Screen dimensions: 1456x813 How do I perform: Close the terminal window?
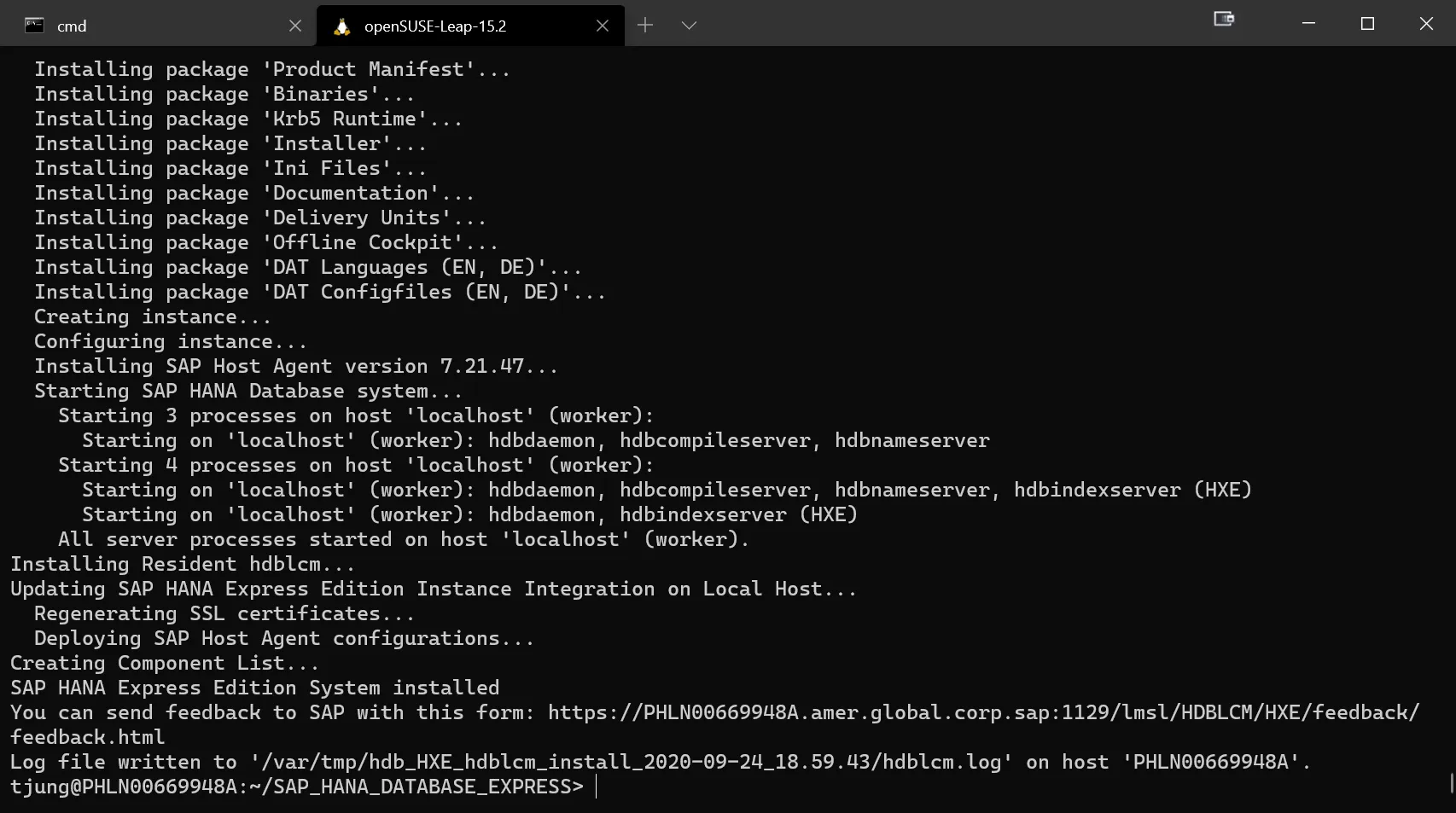coord(1426,24)
